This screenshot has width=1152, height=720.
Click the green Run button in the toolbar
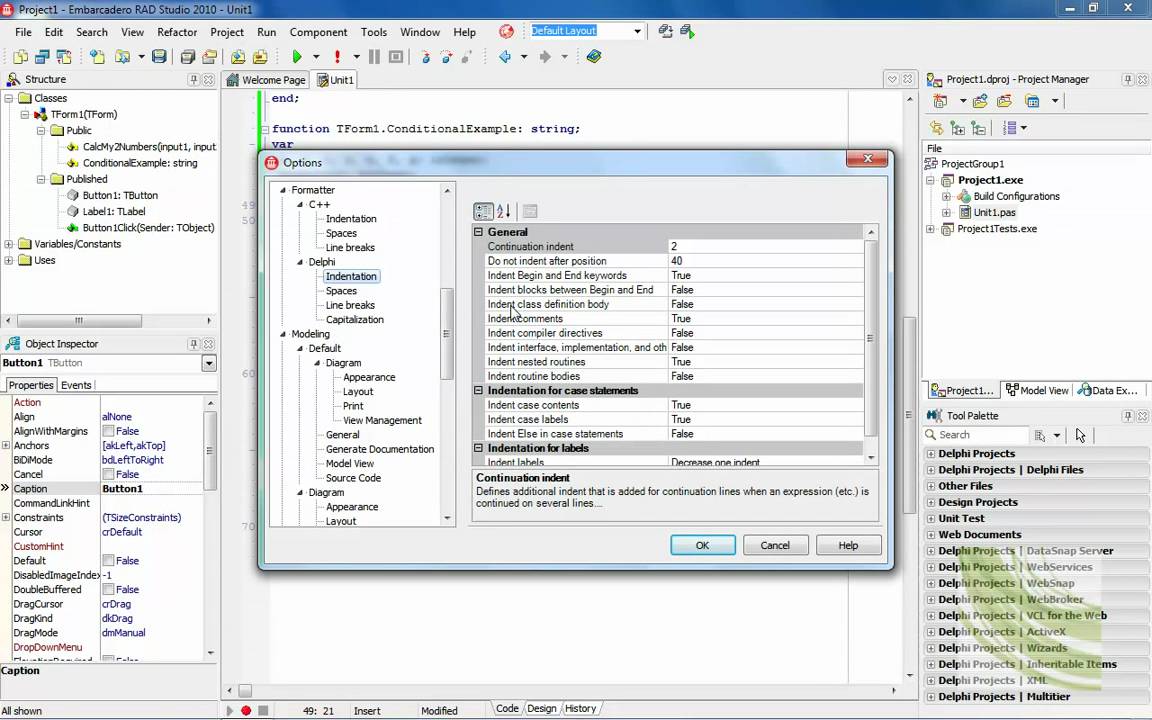coord(297,57)
